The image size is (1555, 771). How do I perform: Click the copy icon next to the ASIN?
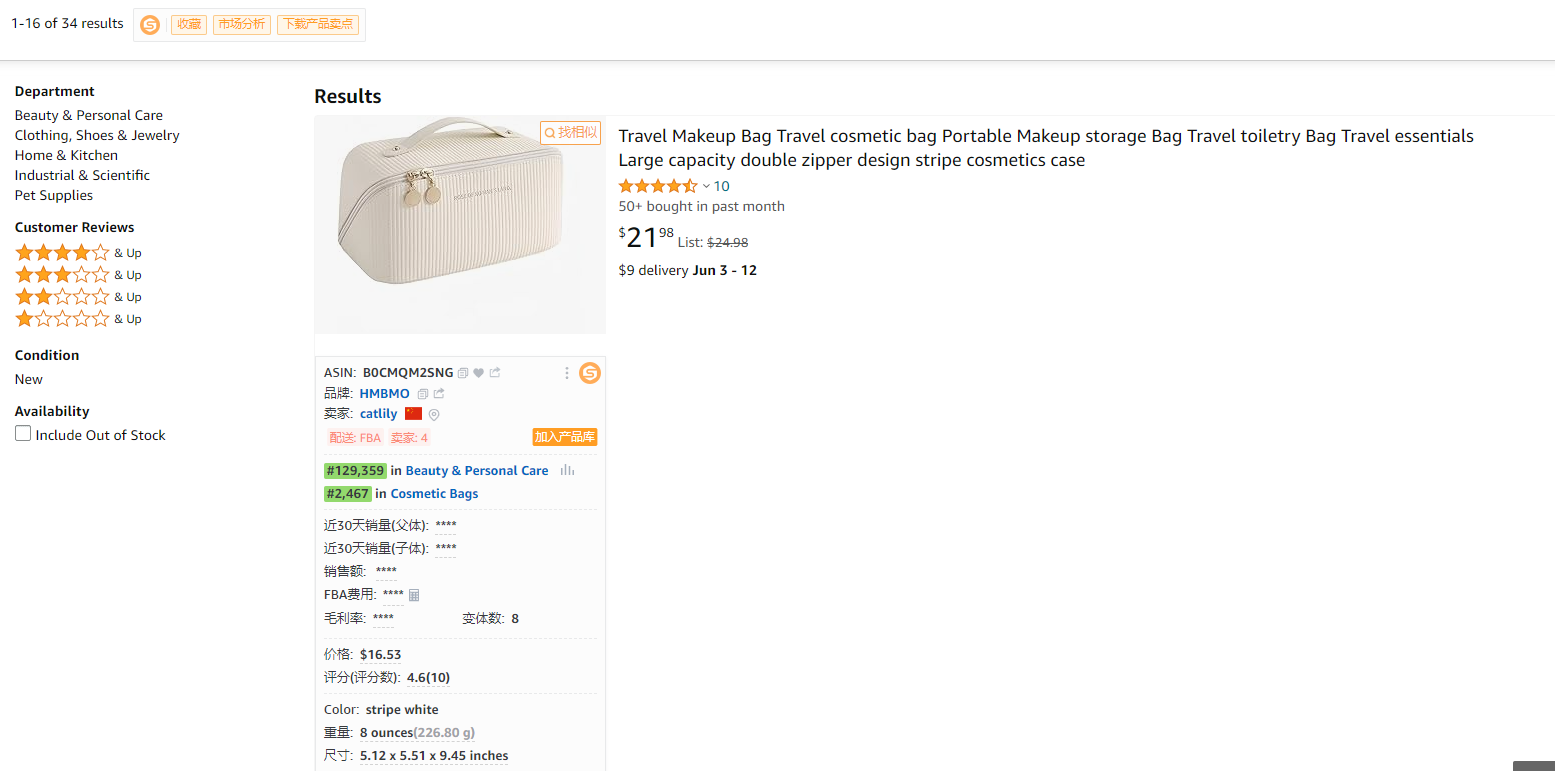tap(463, 373)
